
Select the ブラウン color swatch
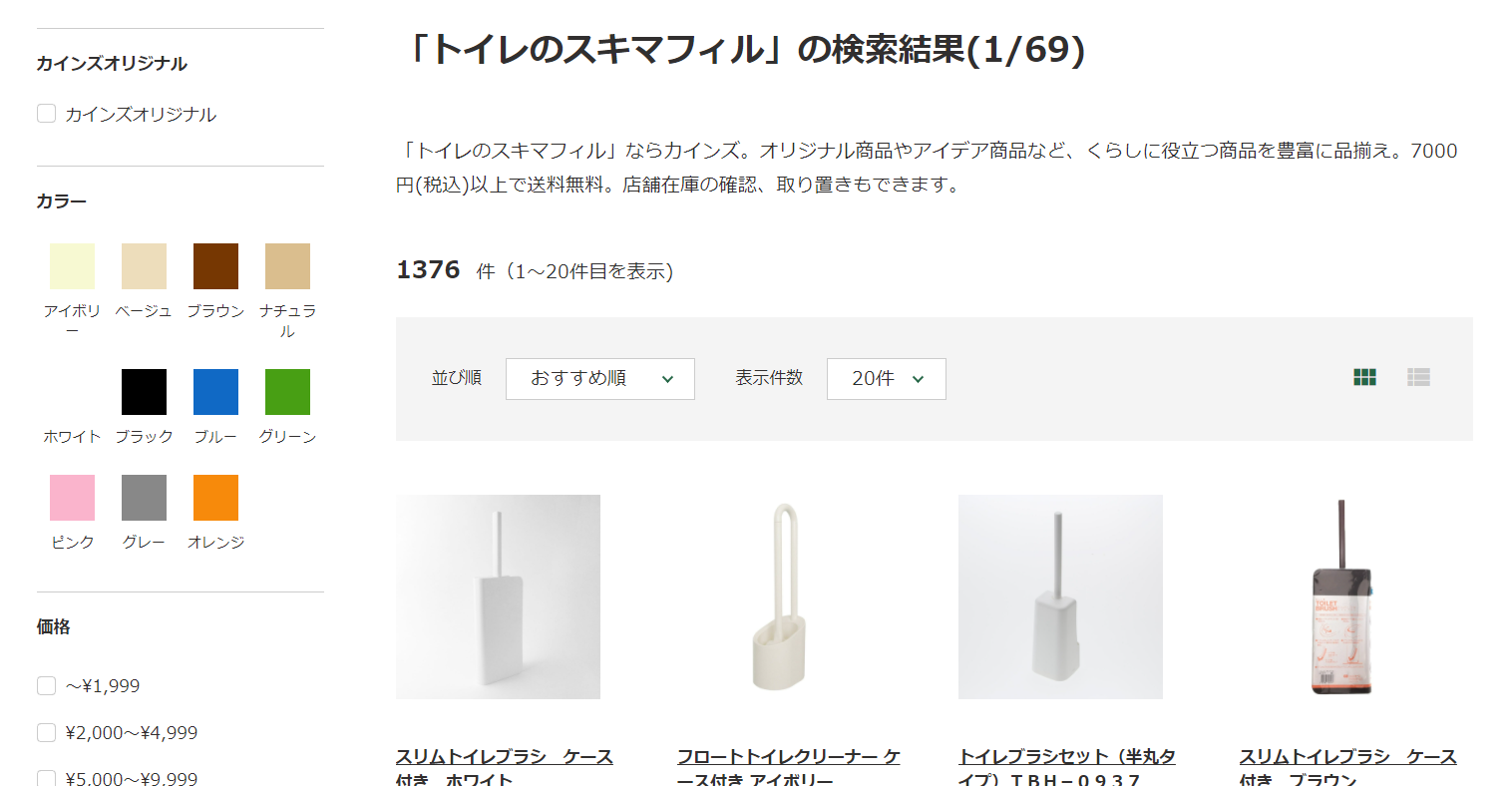[x=215, y=266]
